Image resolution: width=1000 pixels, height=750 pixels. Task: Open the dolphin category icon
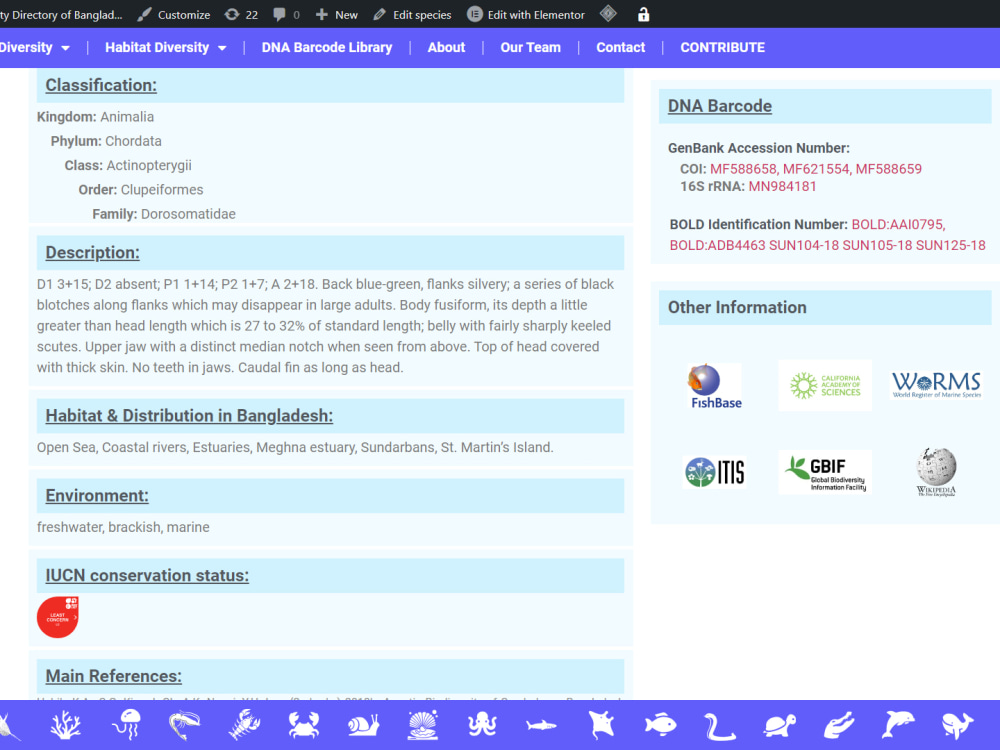click(898, 724)
